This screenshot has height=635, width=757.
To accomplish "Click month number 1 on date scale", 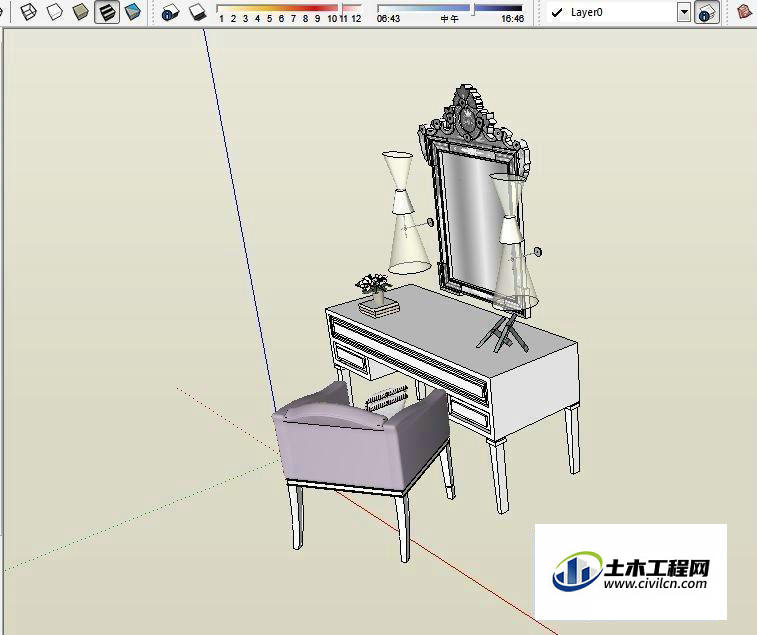I will [x=221, y=19].
